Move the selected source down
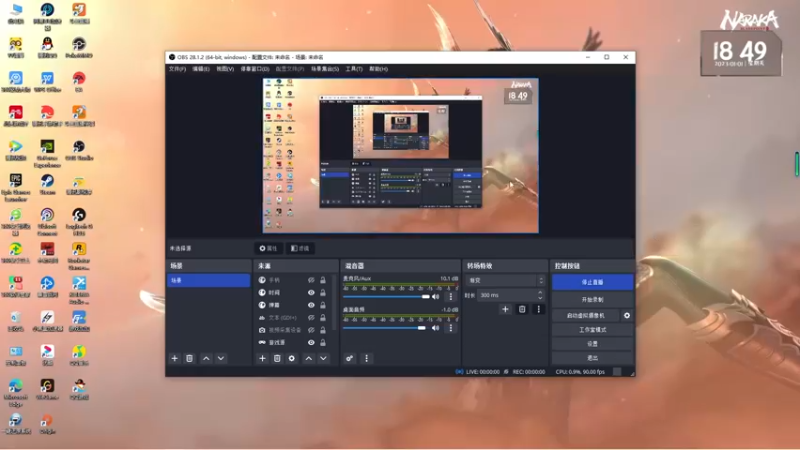The image size is (800, 450). tap(323, 358)
